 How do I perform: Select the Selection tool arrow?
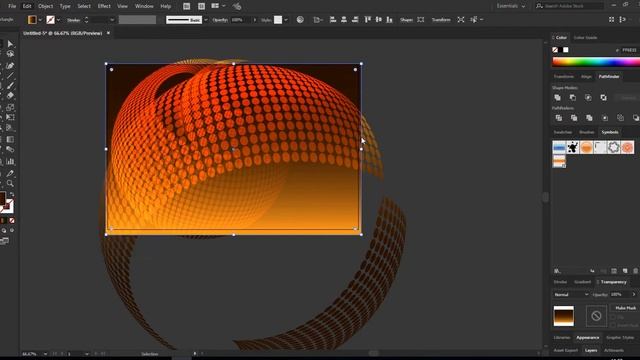(x=10, y=44)
